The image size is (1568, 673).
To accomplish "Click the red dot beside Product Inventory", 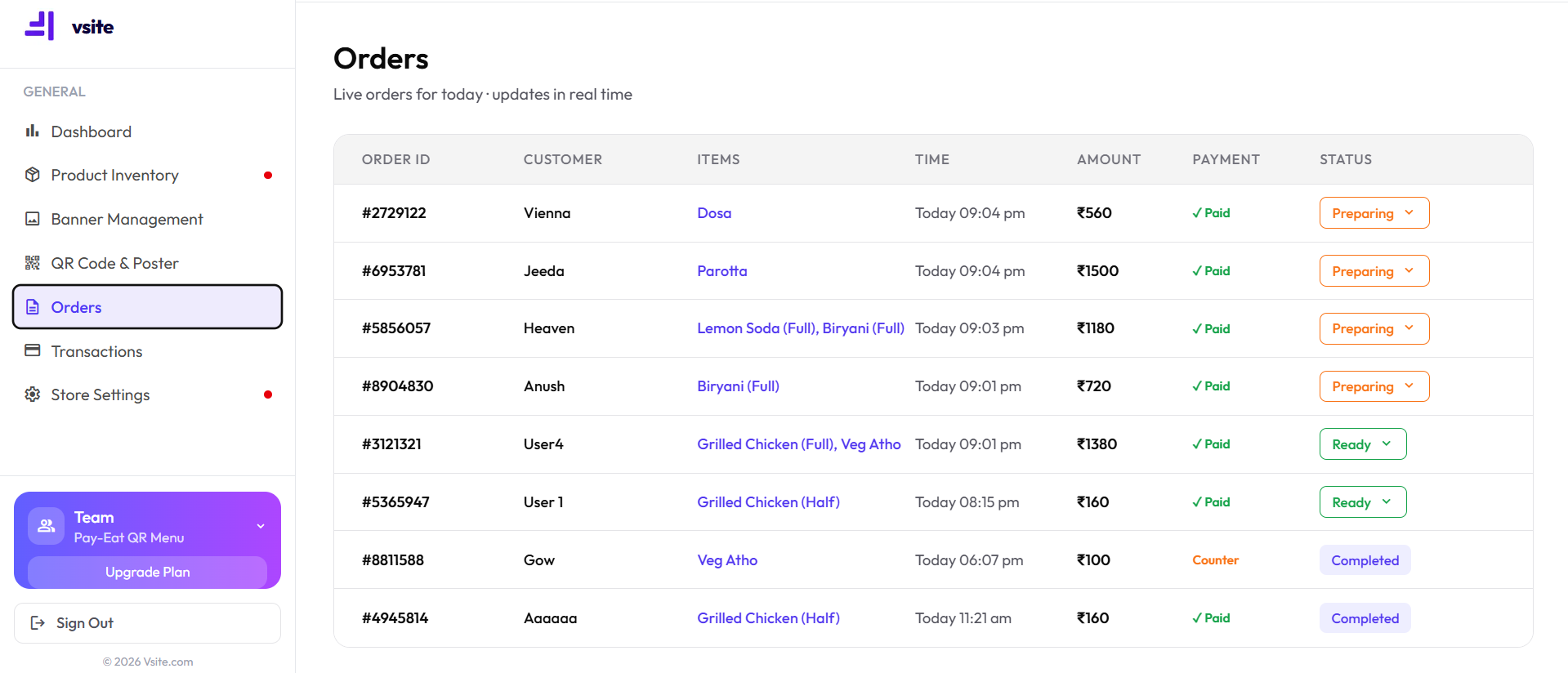I will click(268, 176).
